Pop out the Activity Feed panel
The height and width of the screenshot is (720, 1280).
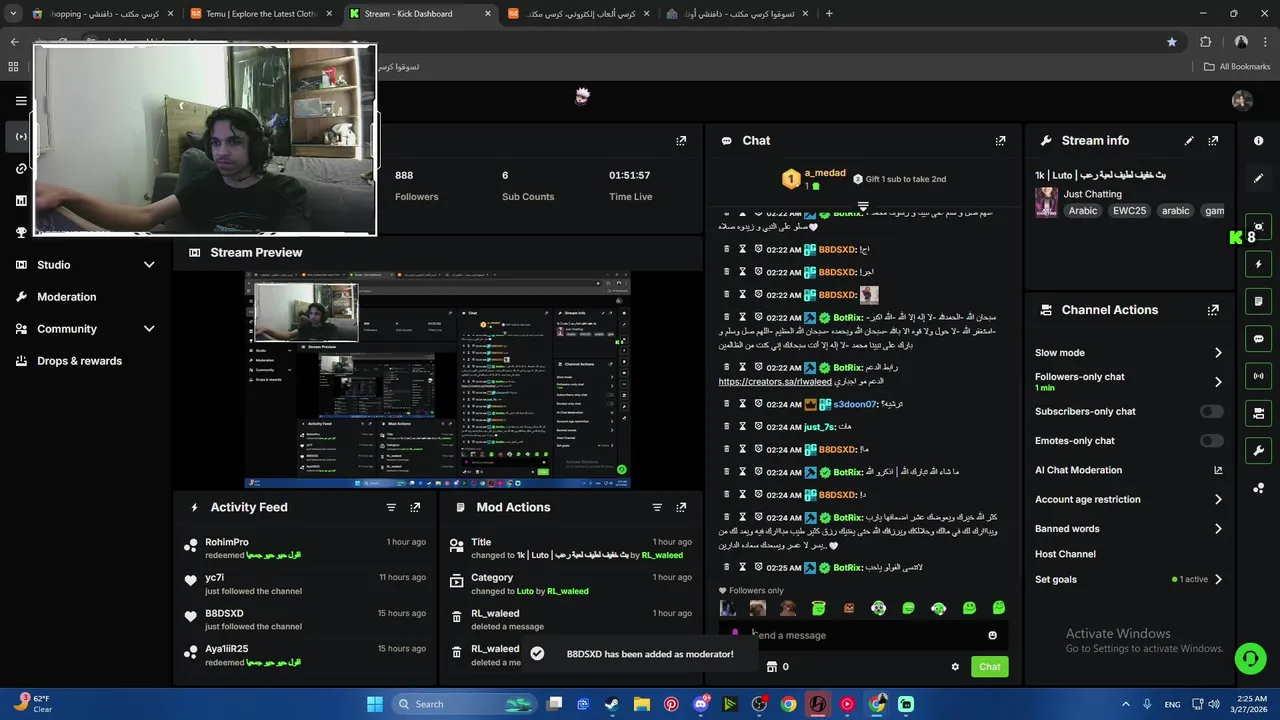tap(415, 508)
